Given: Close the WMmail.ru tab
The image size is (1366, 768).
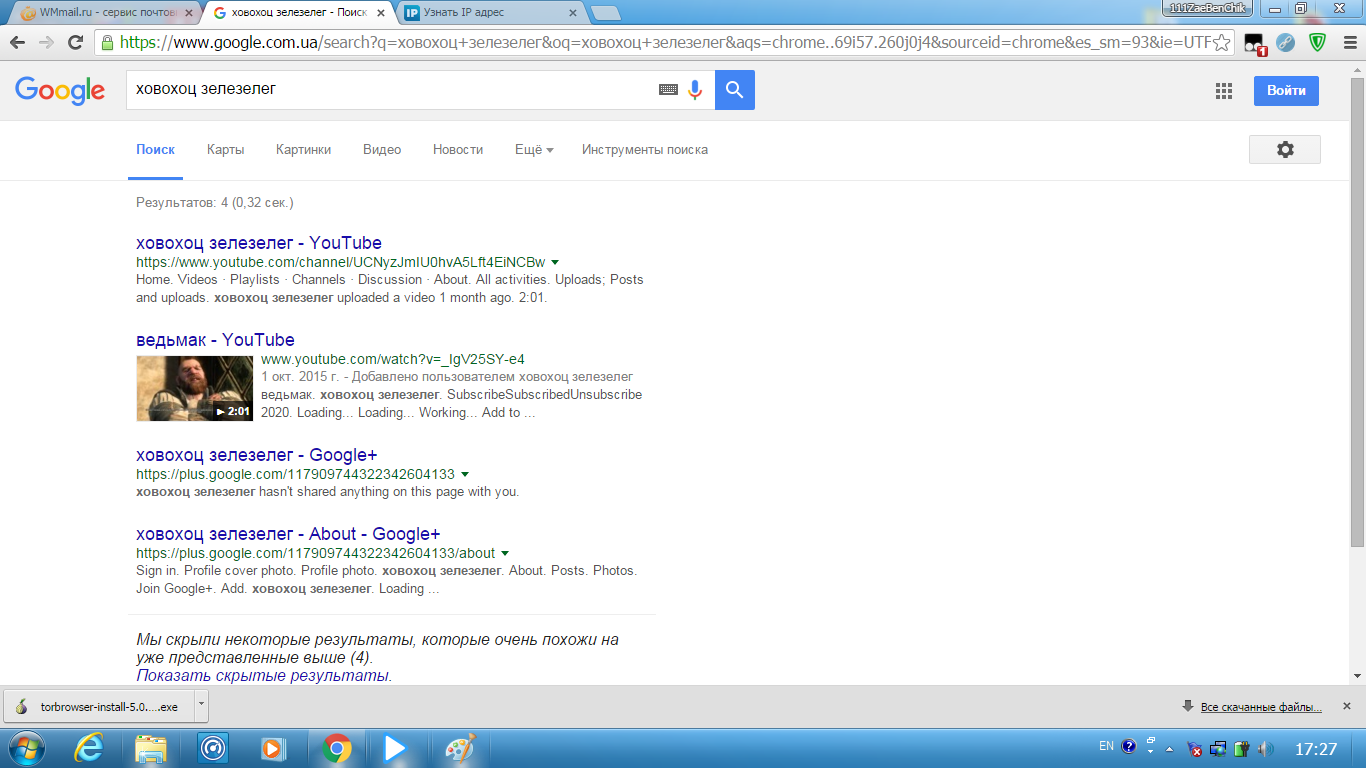Looking at the screenshot, I should (189, 13).
